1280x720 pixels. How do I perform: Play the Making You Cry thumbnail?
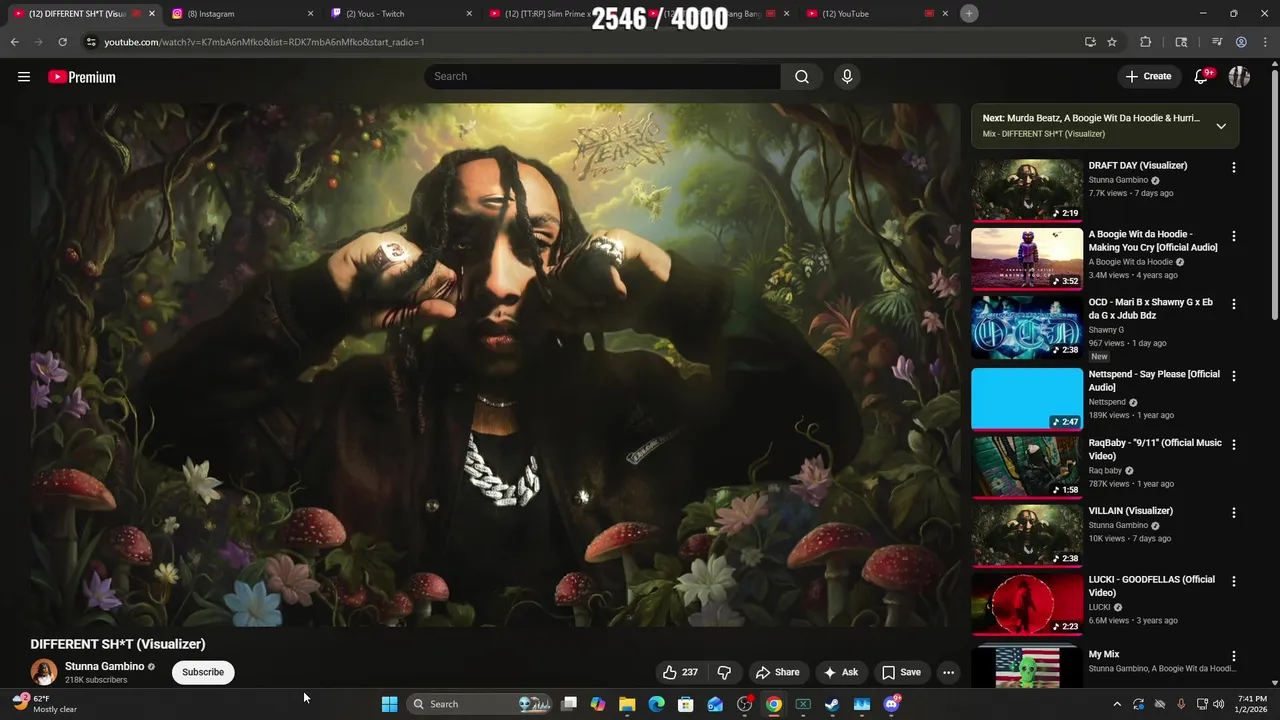(1027, 258)
